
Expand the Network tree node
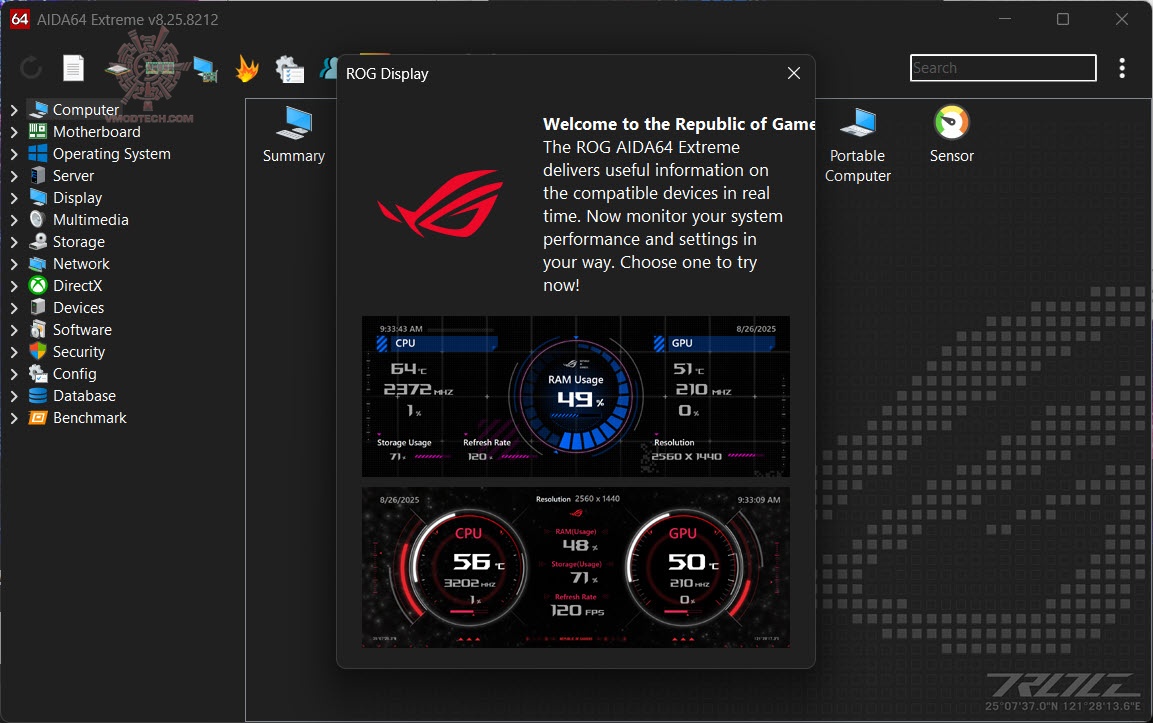pos(14,264)
